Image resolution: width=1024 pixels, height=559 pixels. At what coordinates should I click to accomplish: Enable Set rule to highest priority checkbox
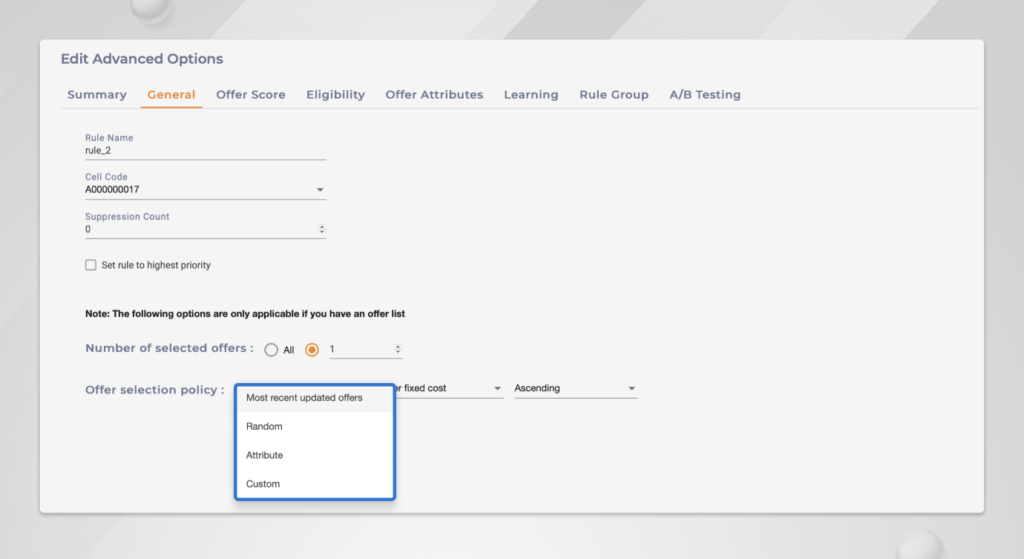91,266
